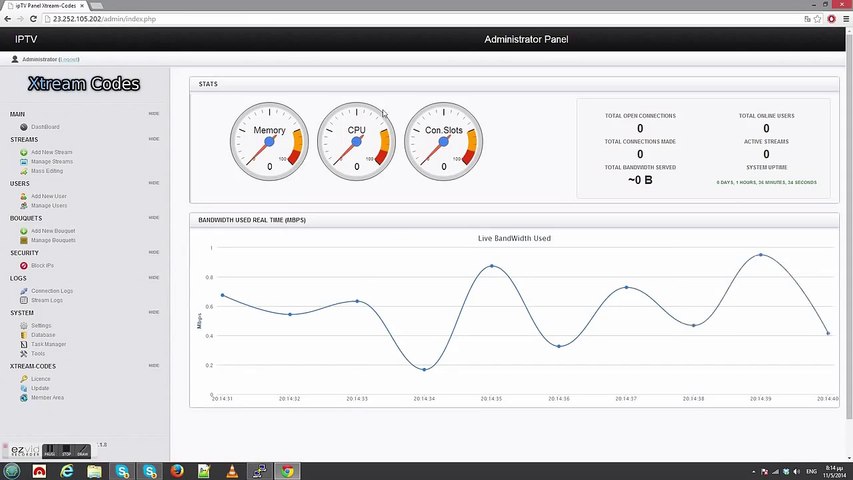Image resolution: width=853 pixels, height=480 pixels.
Task: Reload the admin page
Action: click(33, 19)
